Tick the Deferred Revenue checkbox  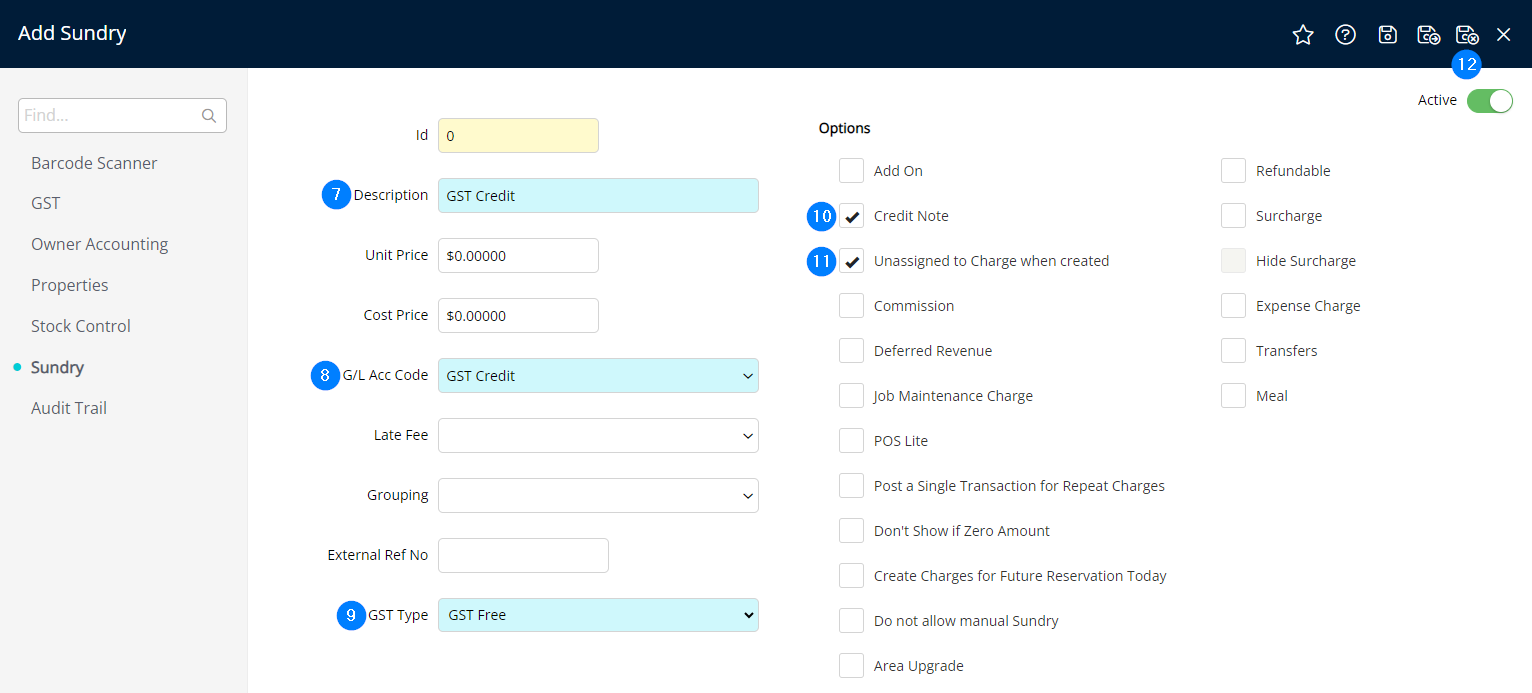click(852, 351)
